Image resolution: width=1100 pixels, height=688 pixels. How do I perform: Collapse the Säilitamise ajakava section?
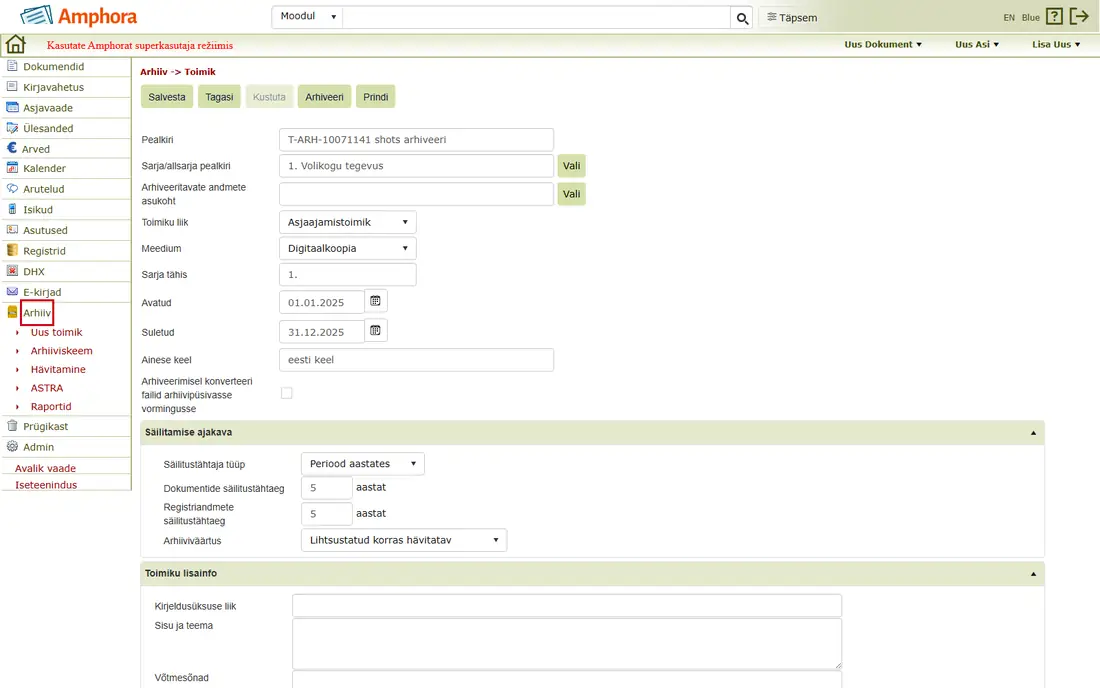point(1033,433)
